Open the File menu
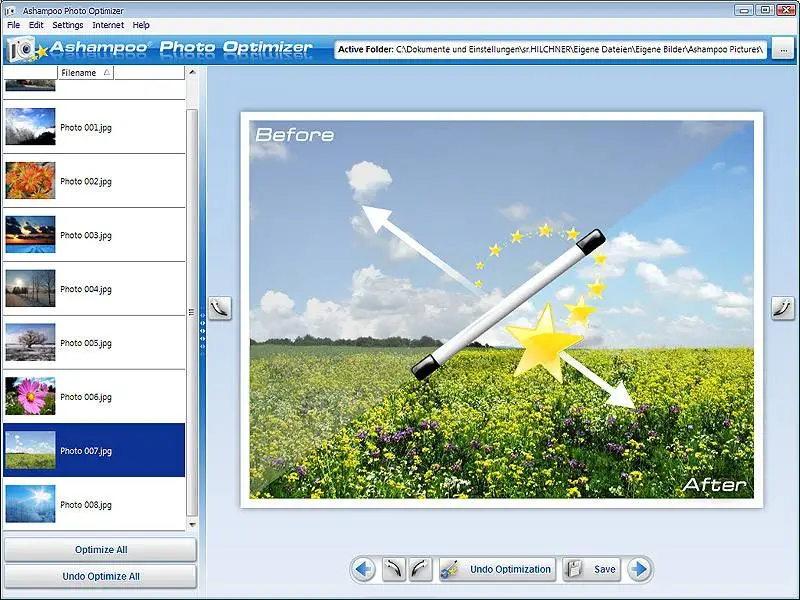Viewport: 800px width, 600px height. coord(13,25)
